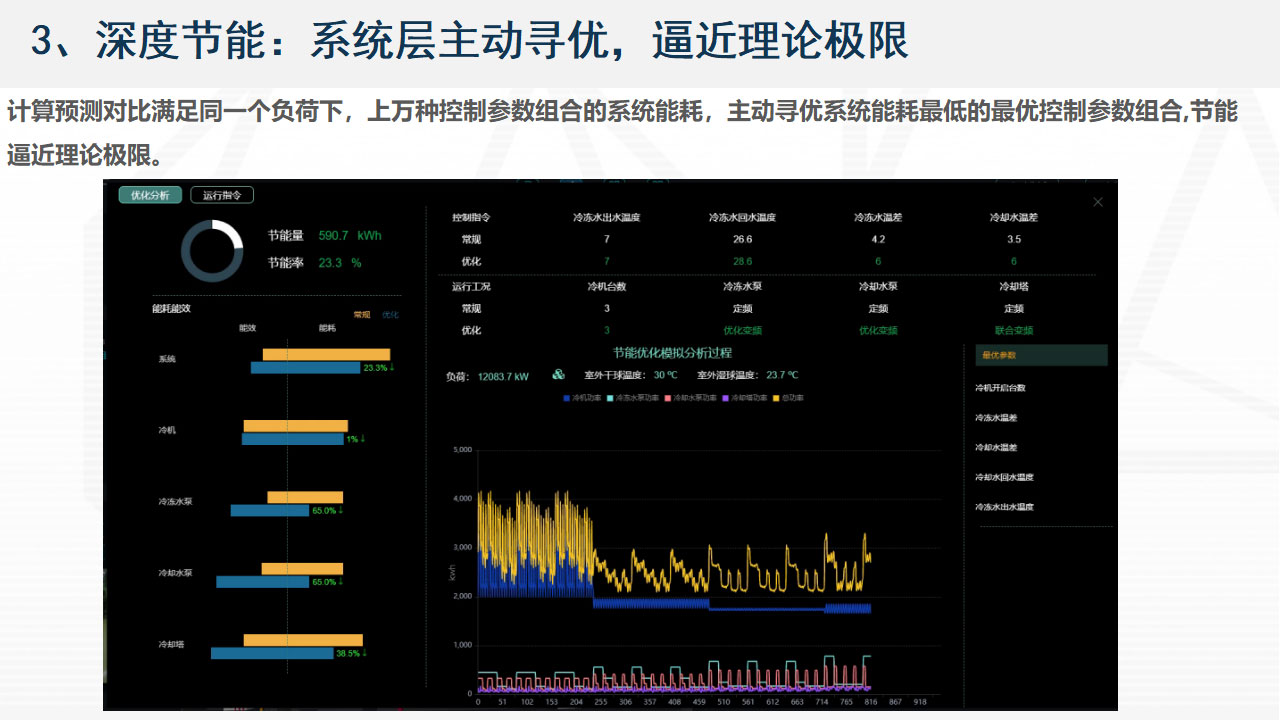Expand 冷却水回水温度 in optimal parameters
1280x720 pixels.
pyautogui.click(x=1004, y=477)
